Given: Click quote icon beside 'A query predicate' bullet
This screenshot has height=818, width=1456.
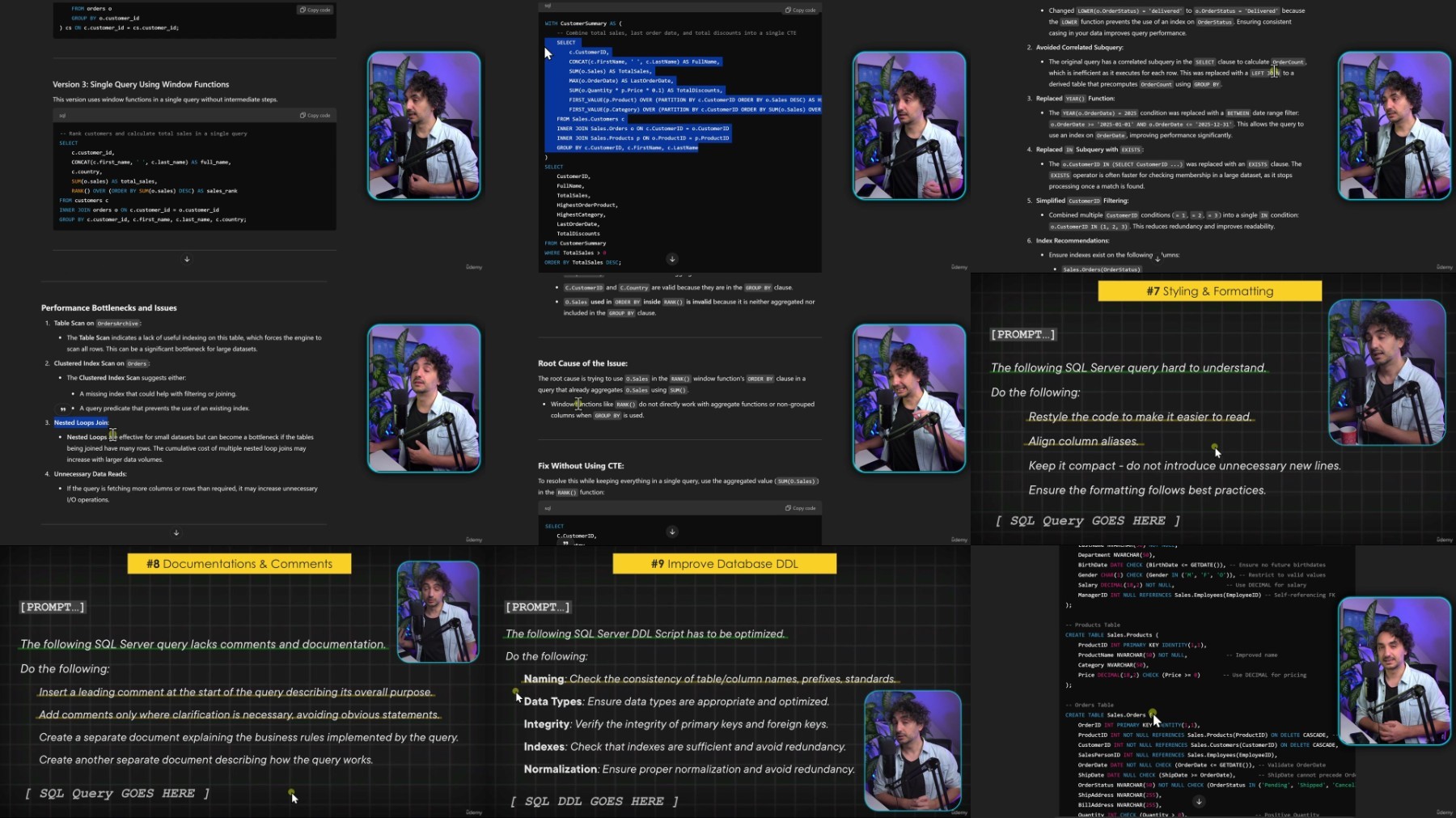Looking at the screenshot, I should click(x=62, y=409).
